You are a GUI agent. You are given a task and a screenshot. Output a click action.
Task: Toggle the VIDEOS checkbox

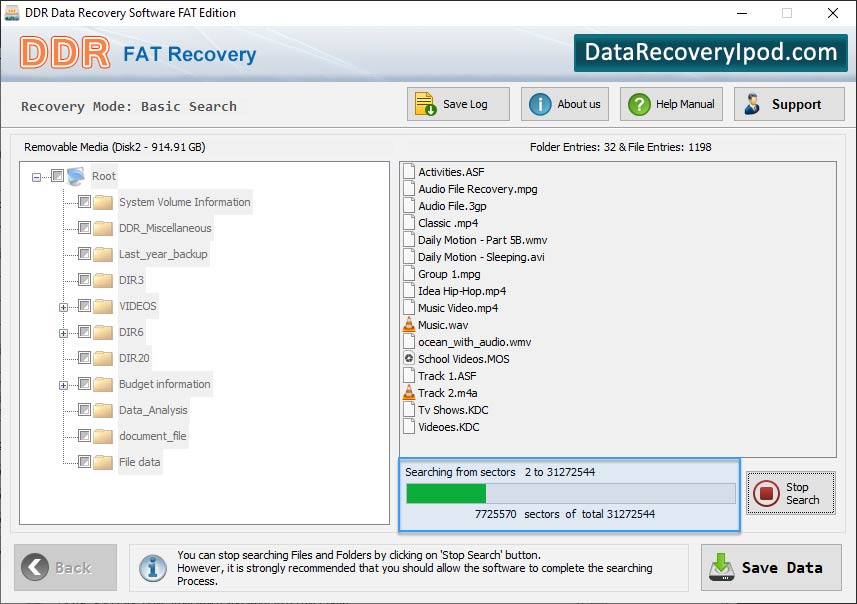pos(84,306)
